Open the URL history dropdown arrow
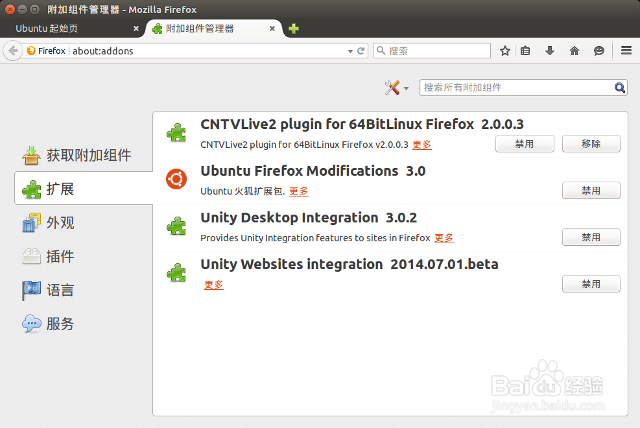 (x=350, y=51)
